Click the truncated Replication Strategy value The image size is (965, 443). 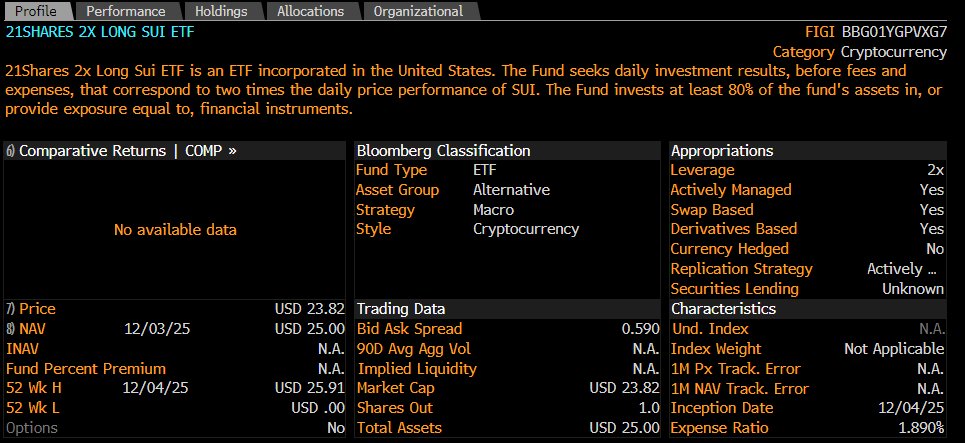click(904, 269)
